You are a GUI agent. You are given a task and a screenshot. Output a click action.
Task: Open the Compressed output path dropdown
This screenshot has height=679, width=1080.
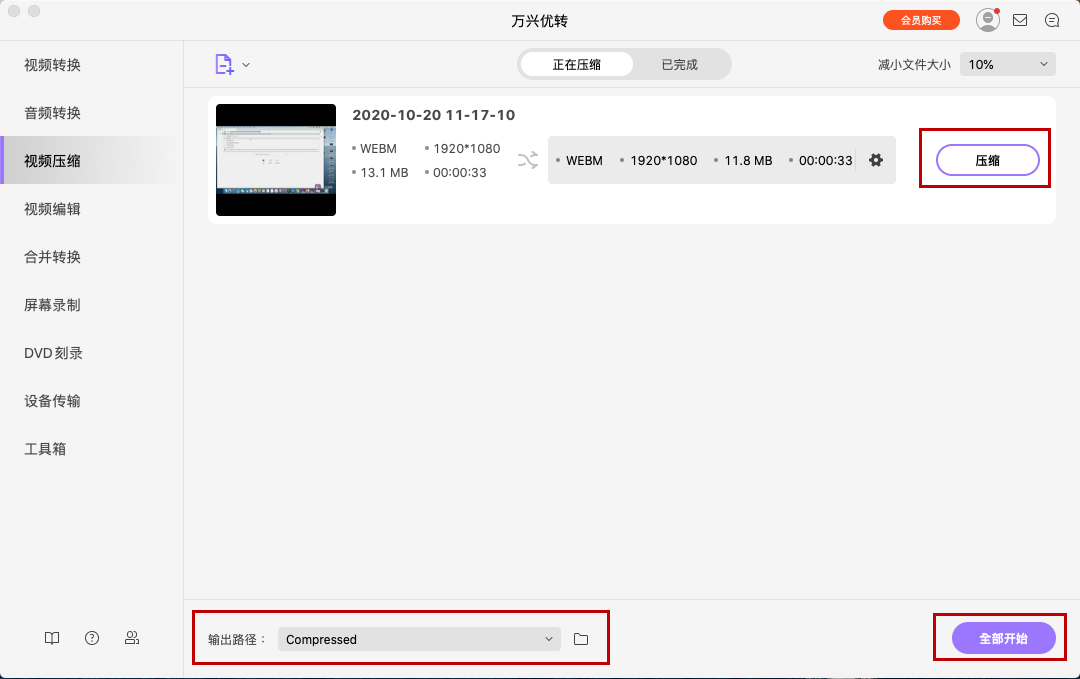[418, 638]
